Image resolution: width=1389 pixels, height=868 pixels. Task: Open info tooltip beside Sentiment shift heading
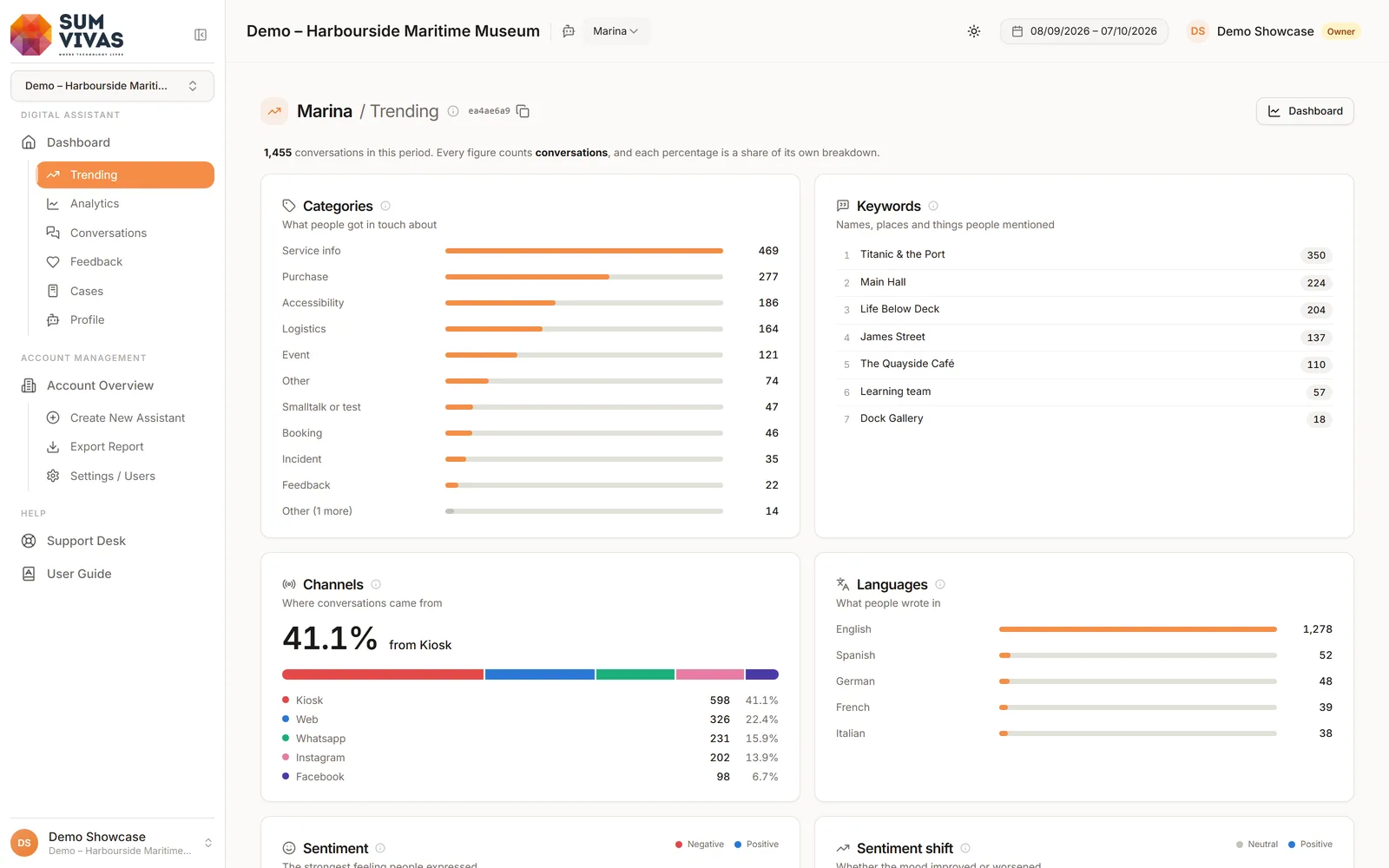[x=965, y=848]
